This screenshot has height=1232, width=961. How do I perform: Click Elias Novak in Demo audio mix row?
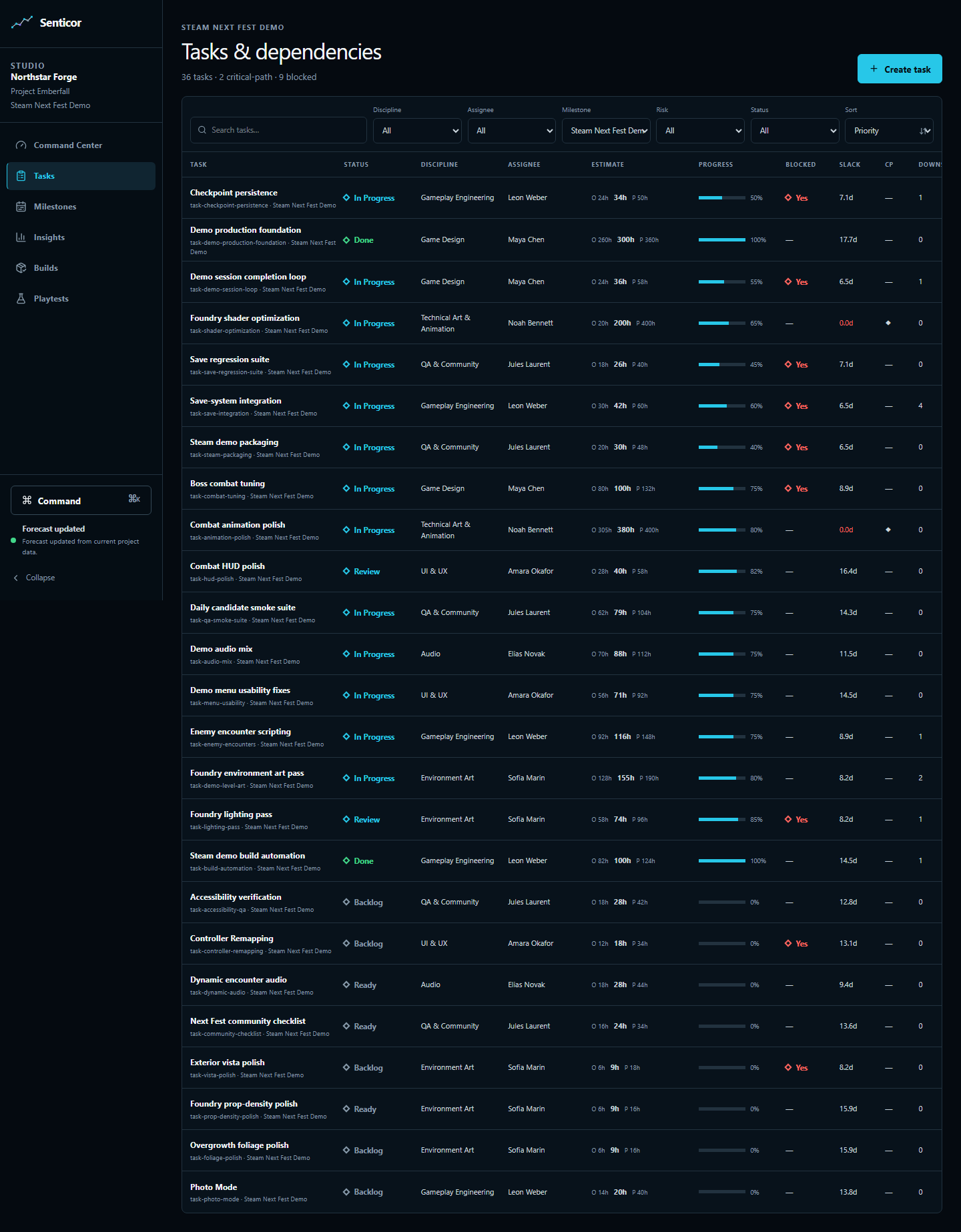(527, 654)
